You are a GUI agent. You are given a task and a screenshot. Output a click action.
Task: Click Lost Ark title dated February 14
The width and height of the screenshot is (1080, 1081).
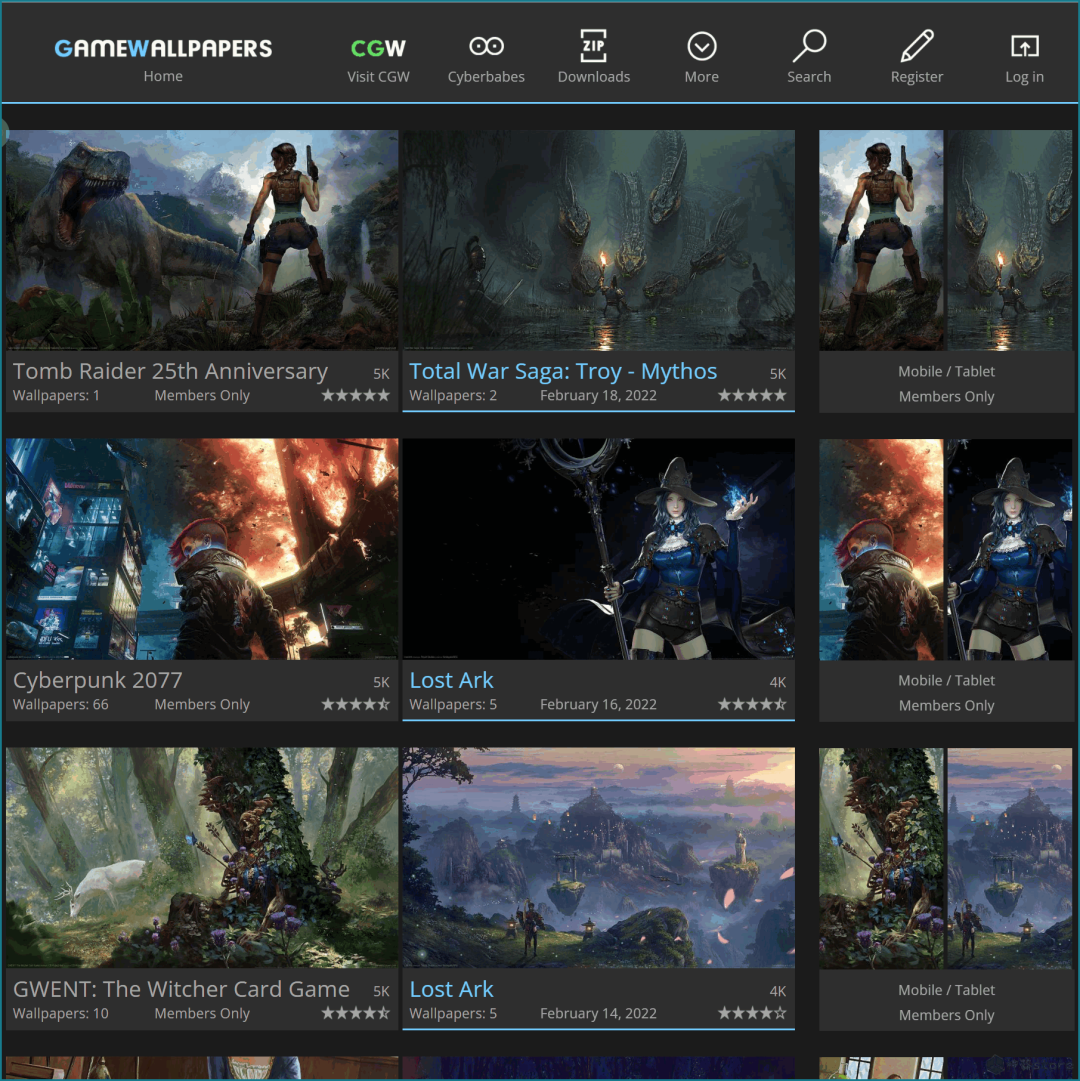click(x=451, y=989)
